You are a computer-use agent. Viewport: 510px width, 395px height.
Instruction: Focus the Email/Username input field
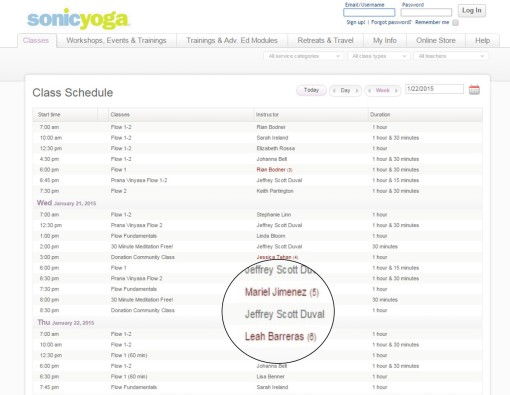coord(369,13)
